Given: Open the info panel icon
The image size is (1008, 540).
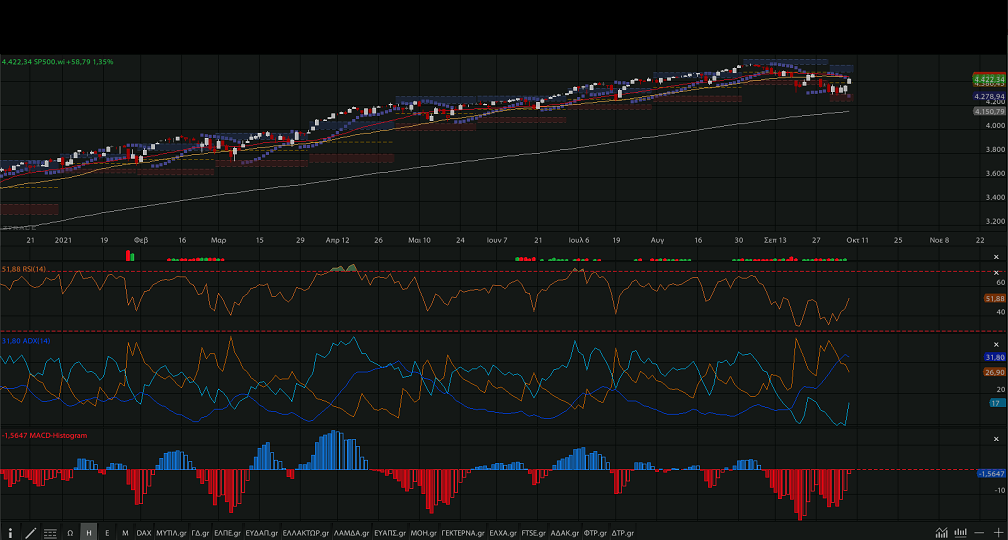Looking at the screenshot, I should (10, 533).
